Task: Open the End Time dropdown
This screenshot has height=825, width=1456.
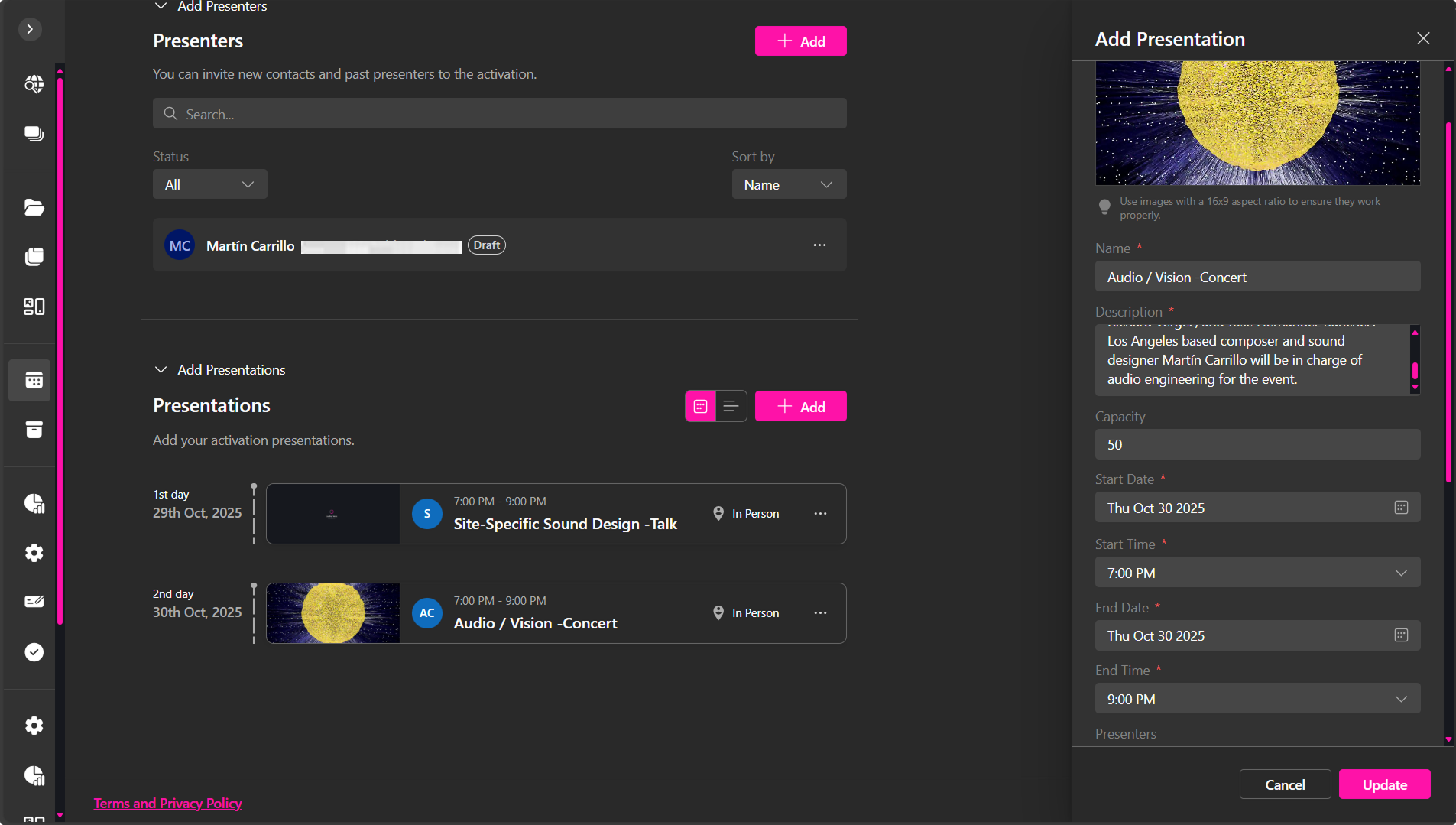Action: [1257, 699]
